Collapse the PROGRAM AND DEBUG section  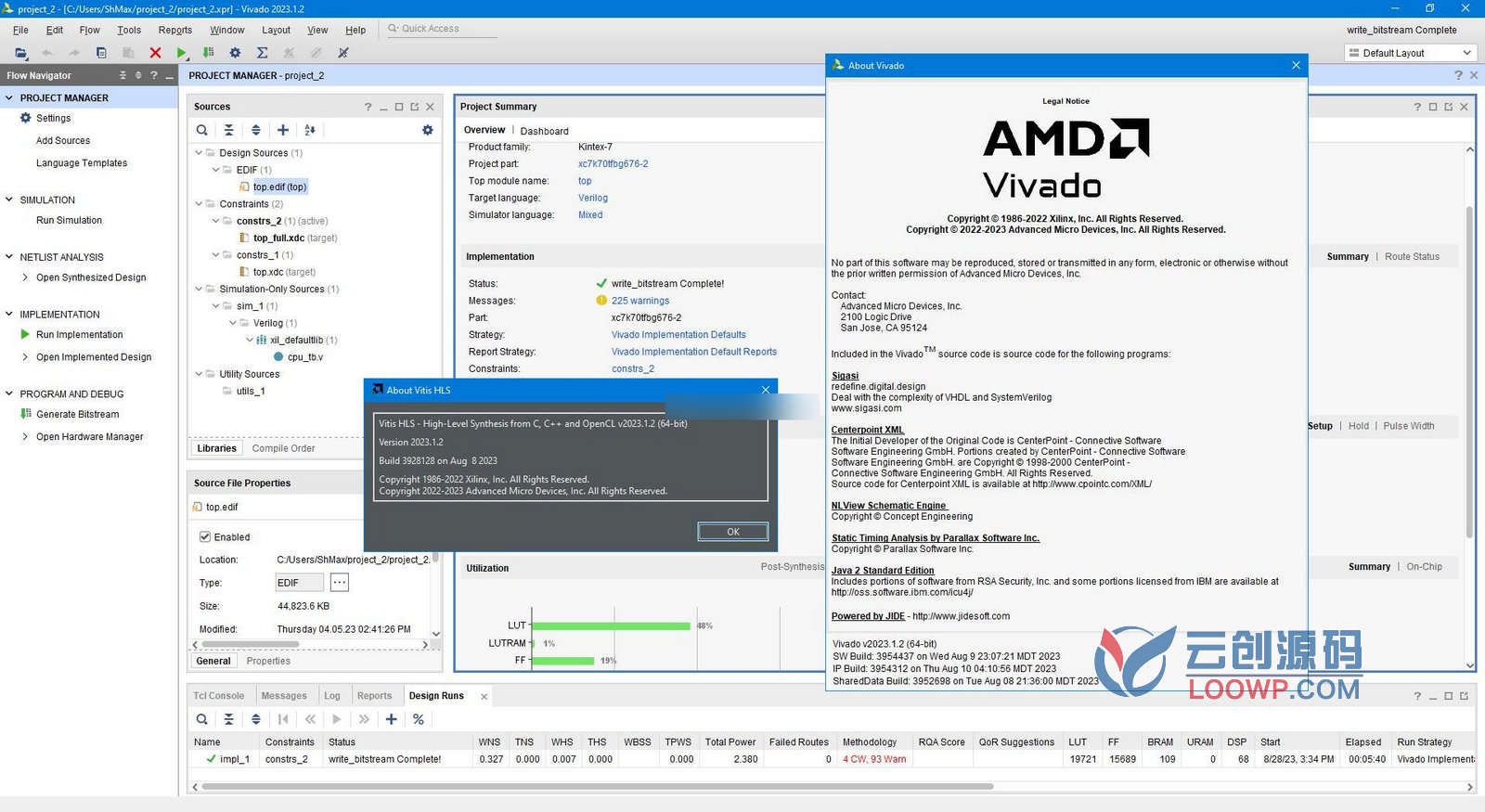tap(9, 394)
